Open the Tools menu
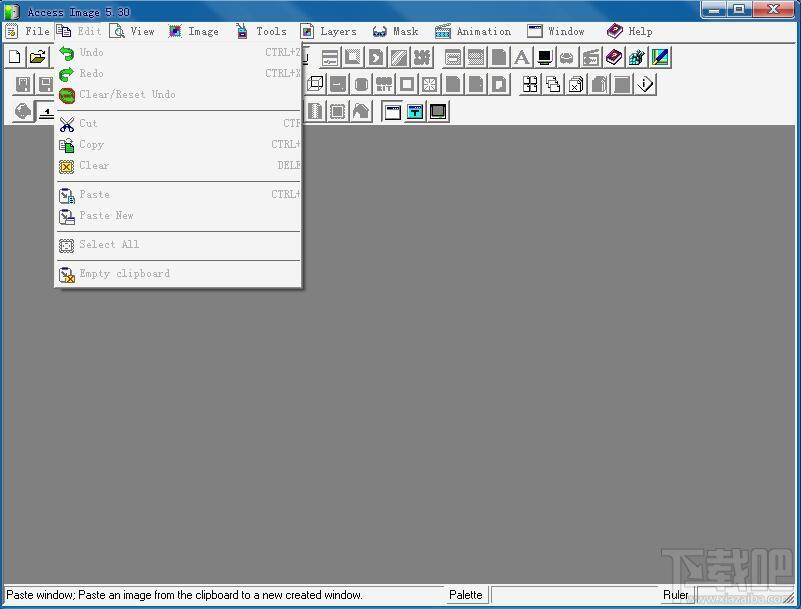The image size is (801, 609). (261, 31)
